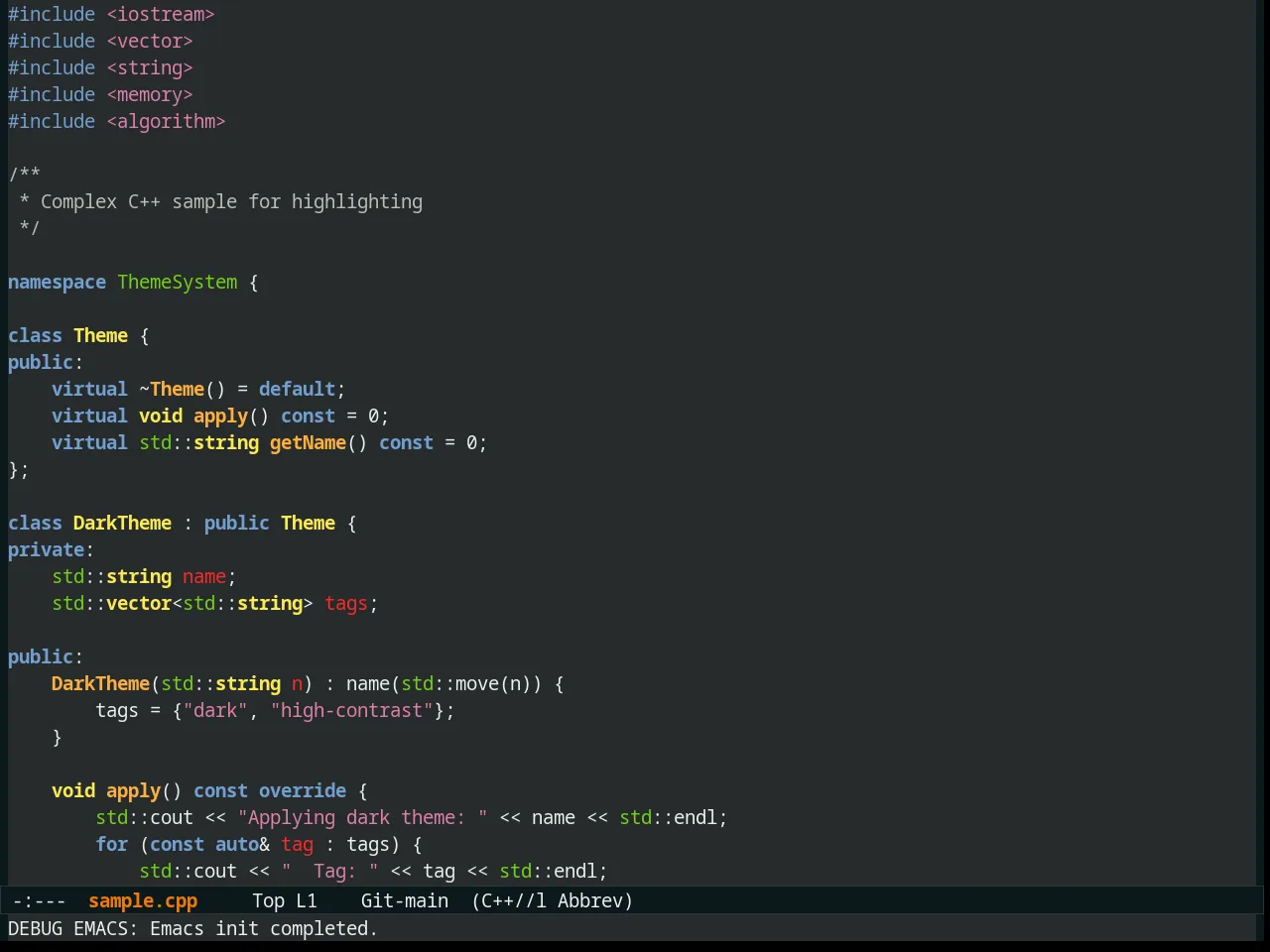The image size is (1270, 952).
Task: Place cursor on '#include <iostream>' line
Action: 111,14
